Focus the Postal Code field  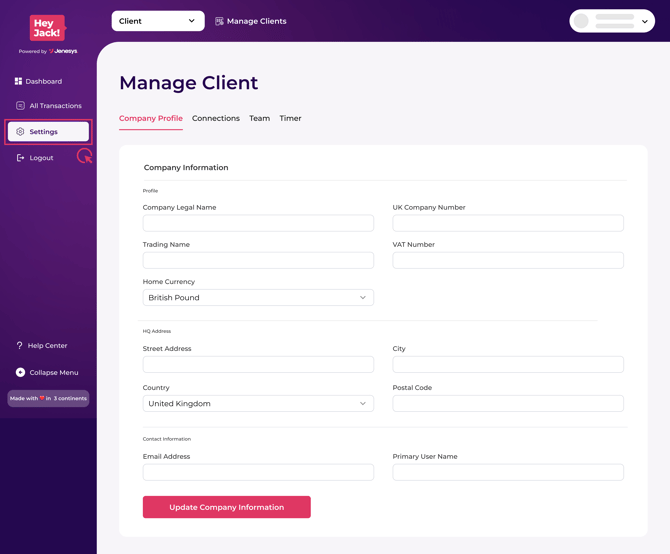click(508, 403)
